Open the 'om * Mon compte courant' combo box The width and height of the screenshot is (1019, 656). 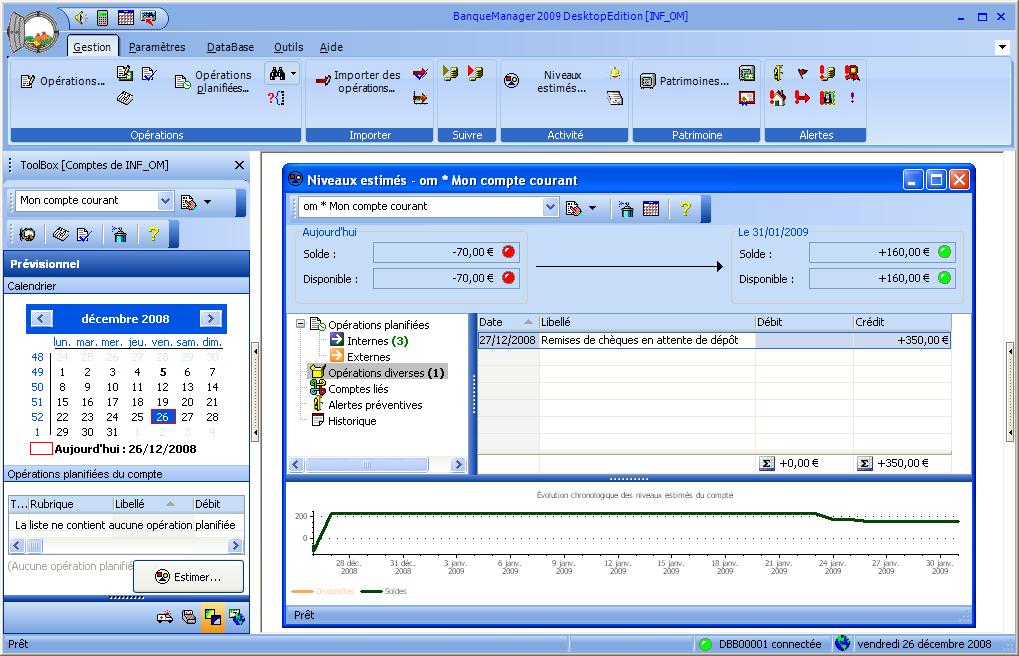550,207
